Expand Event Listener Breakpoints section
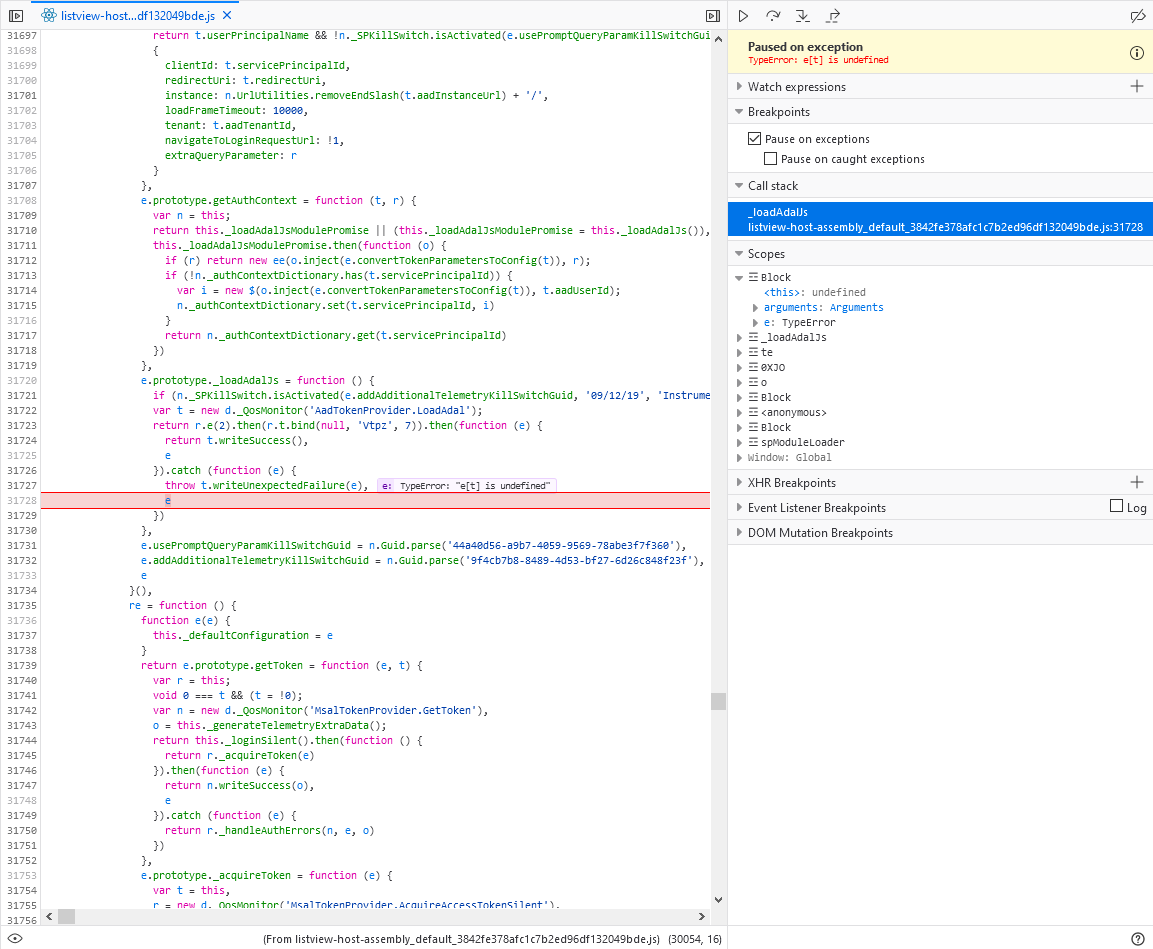This screenshot has height=949, width=1153. [x=739, y=507]
